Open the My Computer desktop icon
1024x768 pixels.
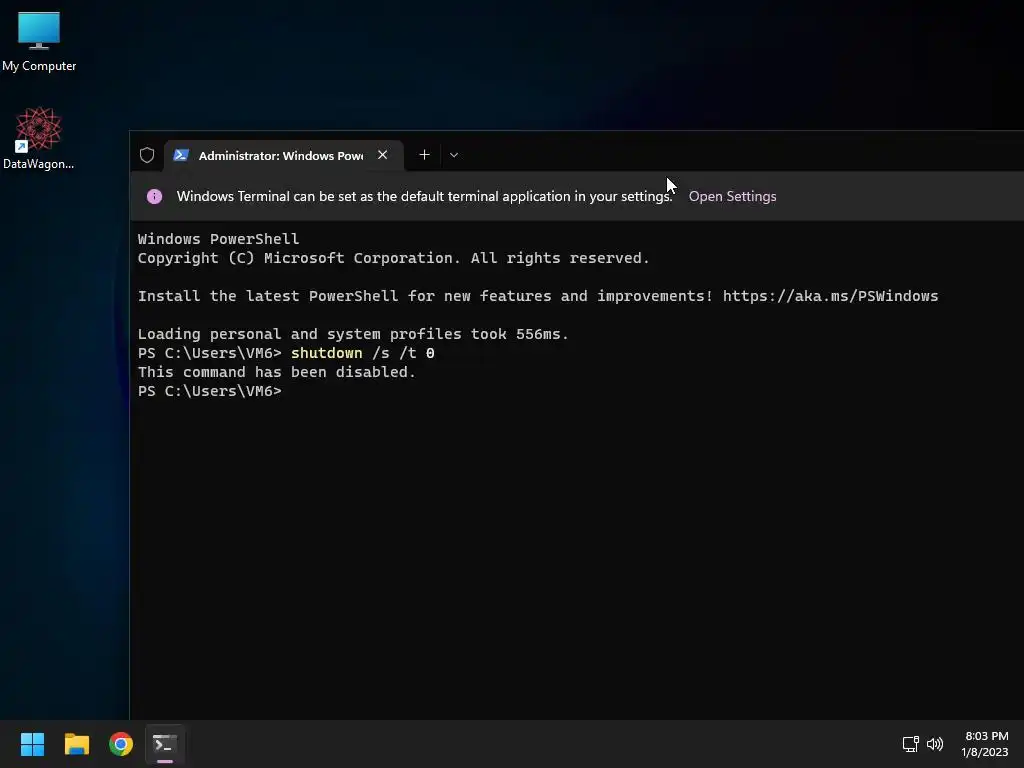point(39,40)
